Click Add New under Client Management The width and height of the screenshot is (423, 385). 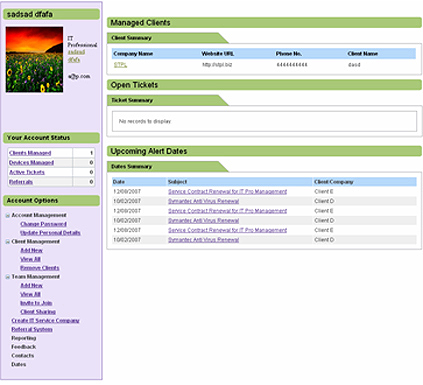(x=31, y=250)
